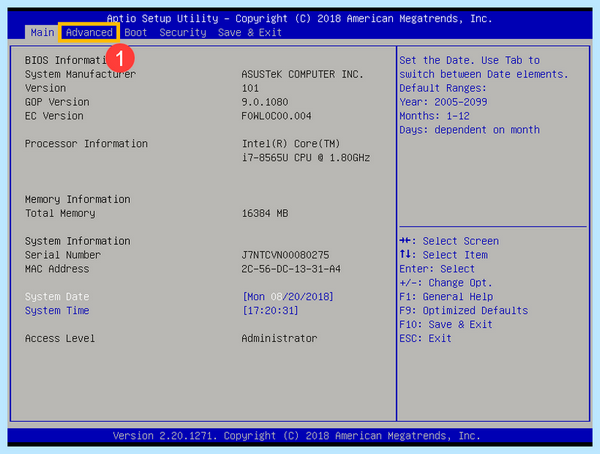The height and width of the screenshot is (454, 600).
Task: Click the System Information heading
Action: (78, 241)
